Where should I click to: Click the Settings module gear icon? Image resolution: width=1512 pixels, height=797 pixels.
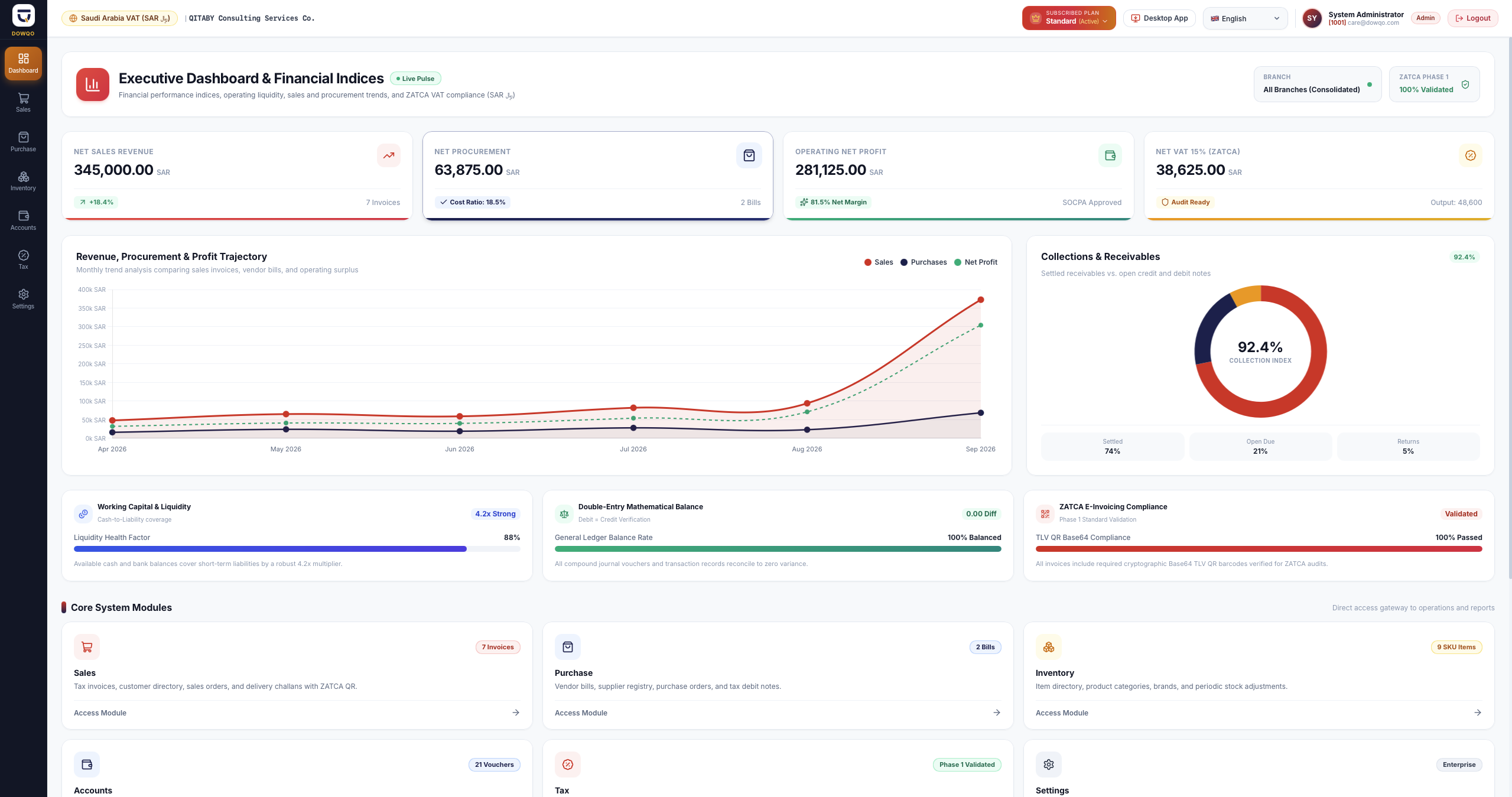tap(1049, 765)
